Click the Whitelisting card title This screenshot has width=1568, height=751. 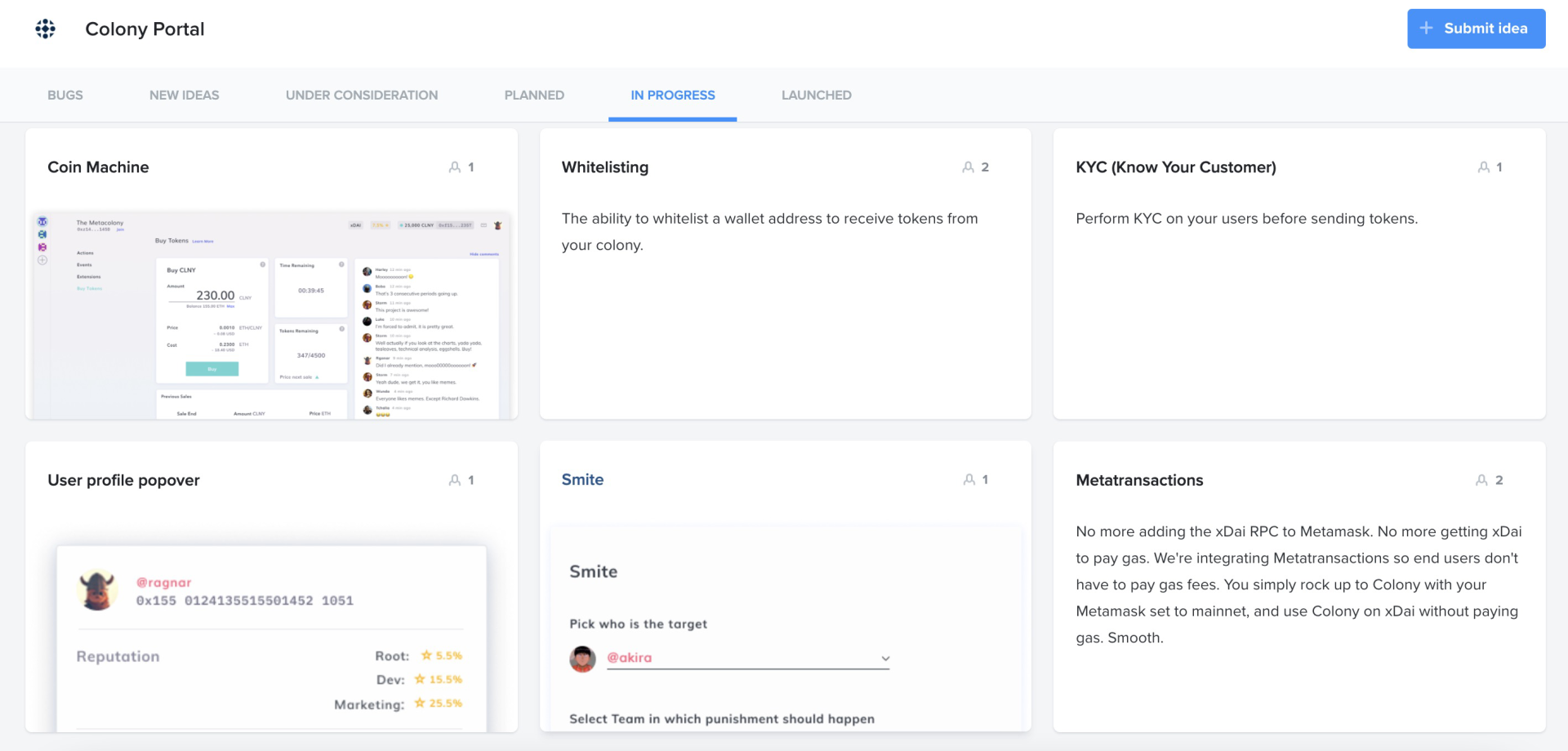tap(605, 167)
